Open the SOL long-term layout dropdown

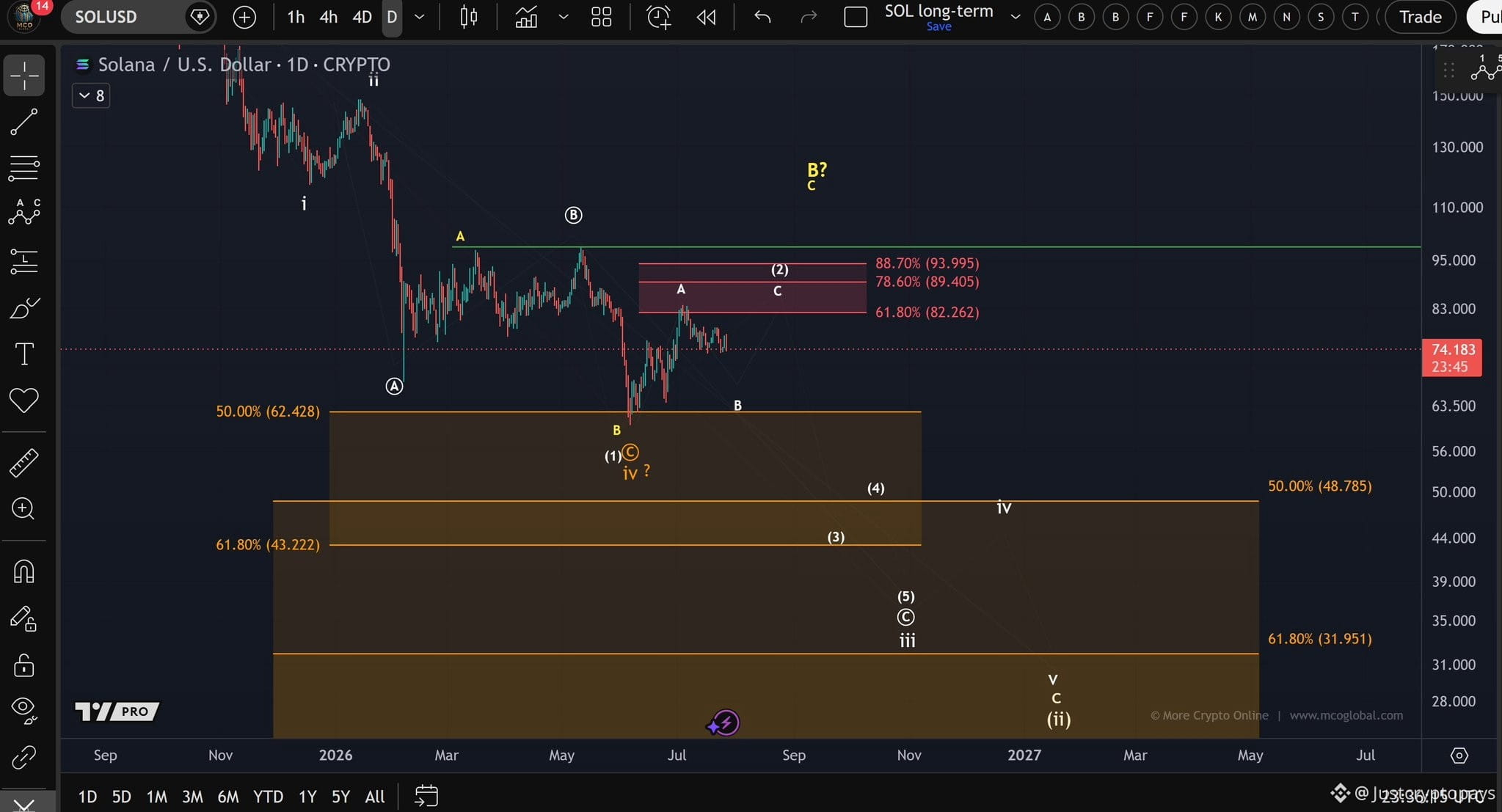[x=1016, y=17]
